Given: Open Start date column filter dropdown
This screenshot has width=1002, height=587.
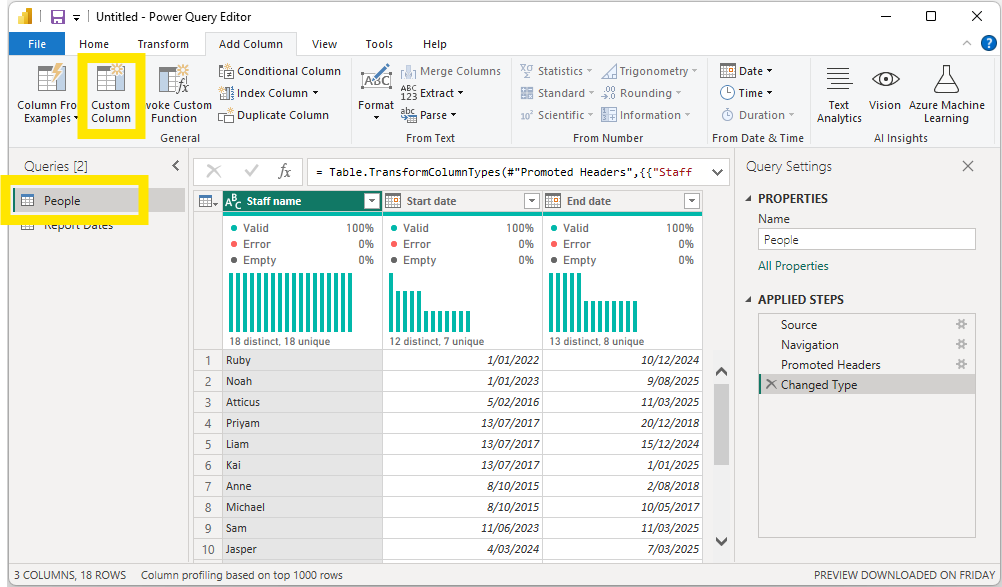Looking at the screenshot, I should coord(532,201).
